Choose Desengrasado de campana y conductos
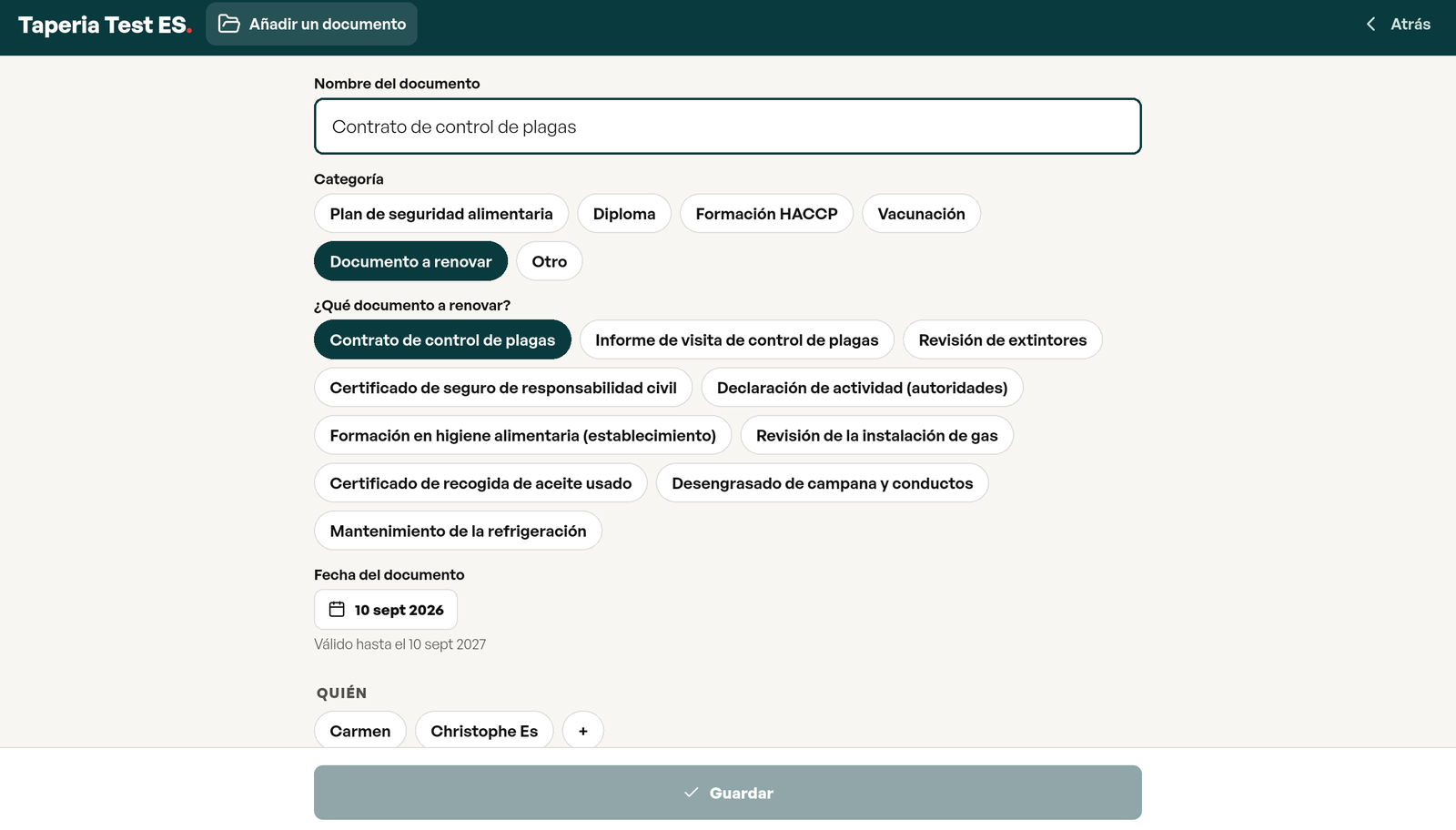The image size is (1456, 830). click(x=823, y=483)
